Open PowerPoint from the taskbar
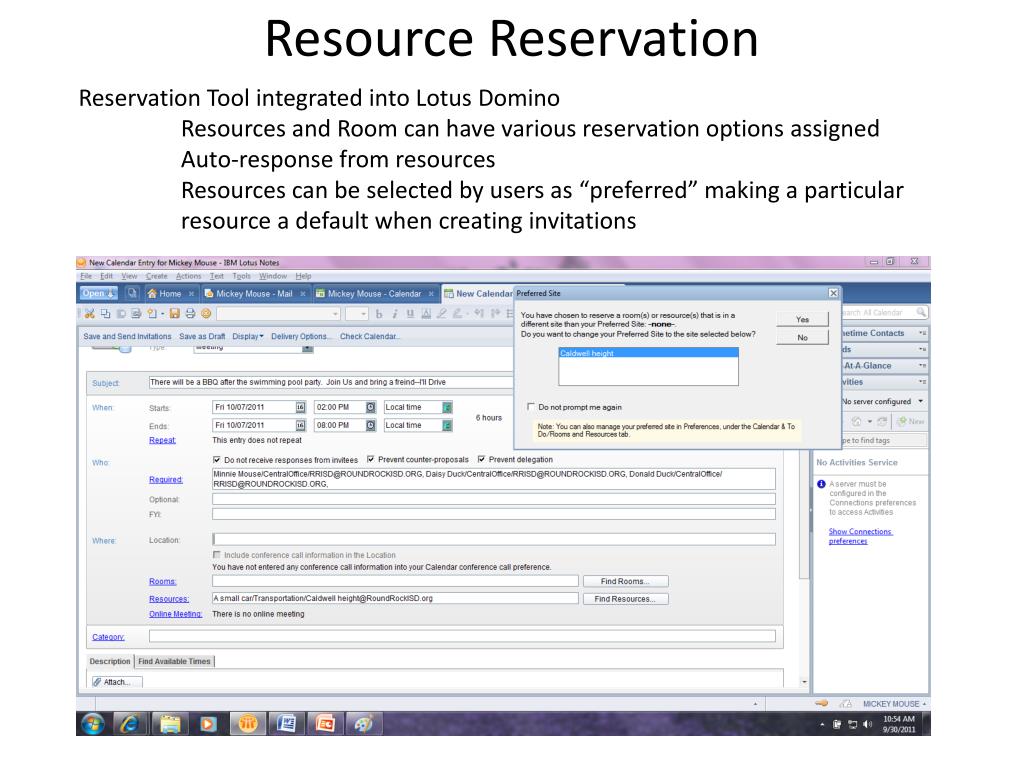Viewport: 1024px width, 768px height. tap(324, 724)
